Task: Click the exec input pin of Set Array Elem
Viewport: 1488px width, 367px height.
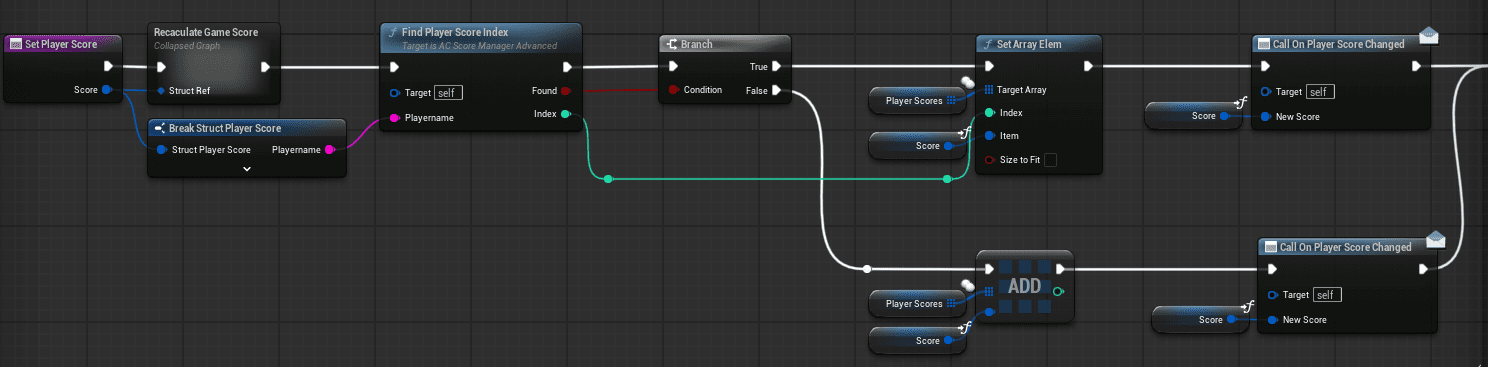Action: [989, 67]
